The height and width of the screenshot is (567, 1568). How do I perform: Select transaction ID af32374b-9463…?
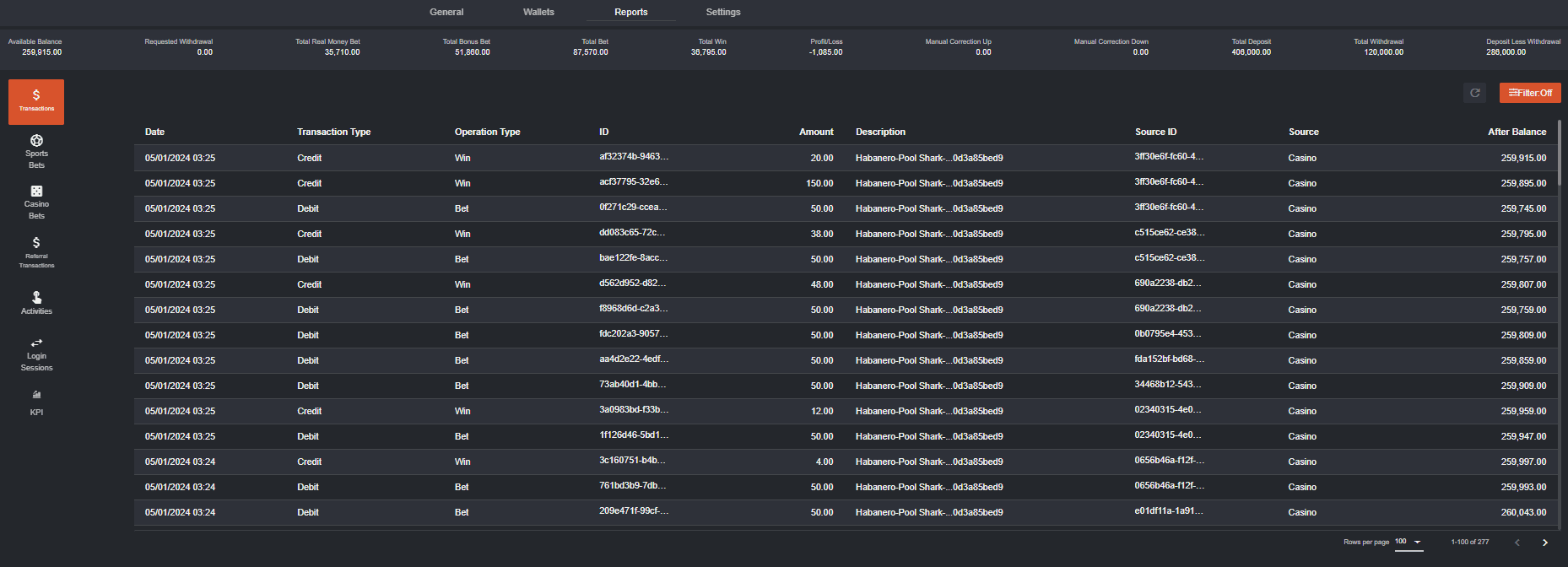(x=634, y=157)
